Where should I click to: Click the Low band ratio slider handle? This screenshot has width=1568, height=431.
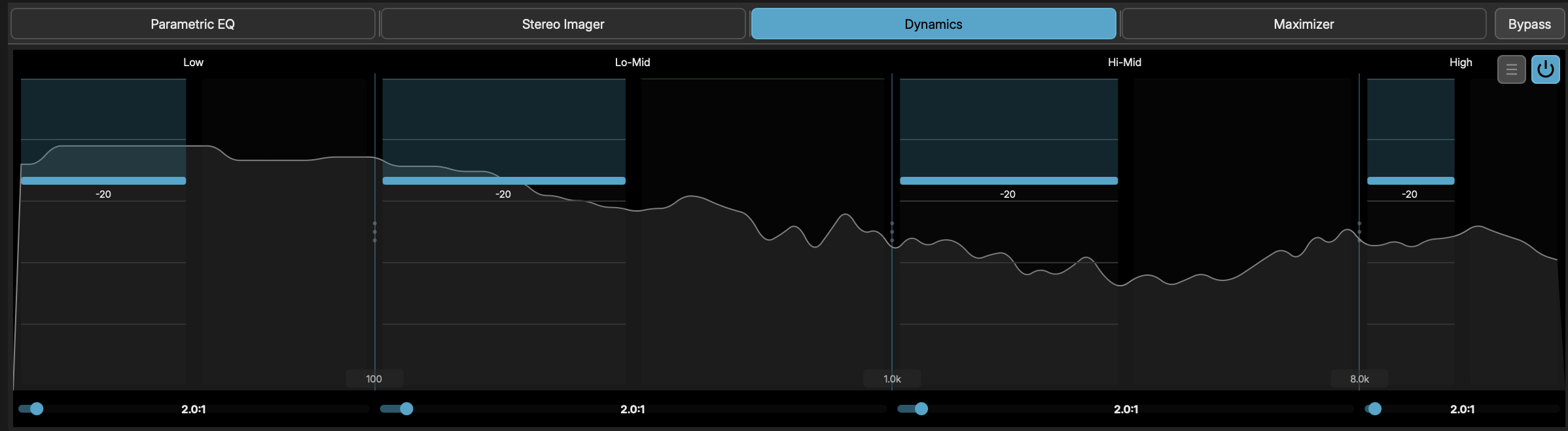37,409
